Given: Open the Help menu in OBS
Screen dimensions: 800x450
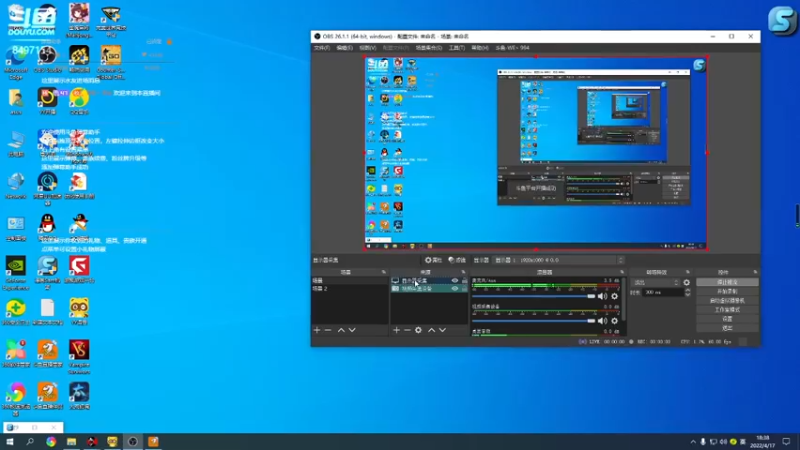Looking at the screenshot, I should [480, 48].
